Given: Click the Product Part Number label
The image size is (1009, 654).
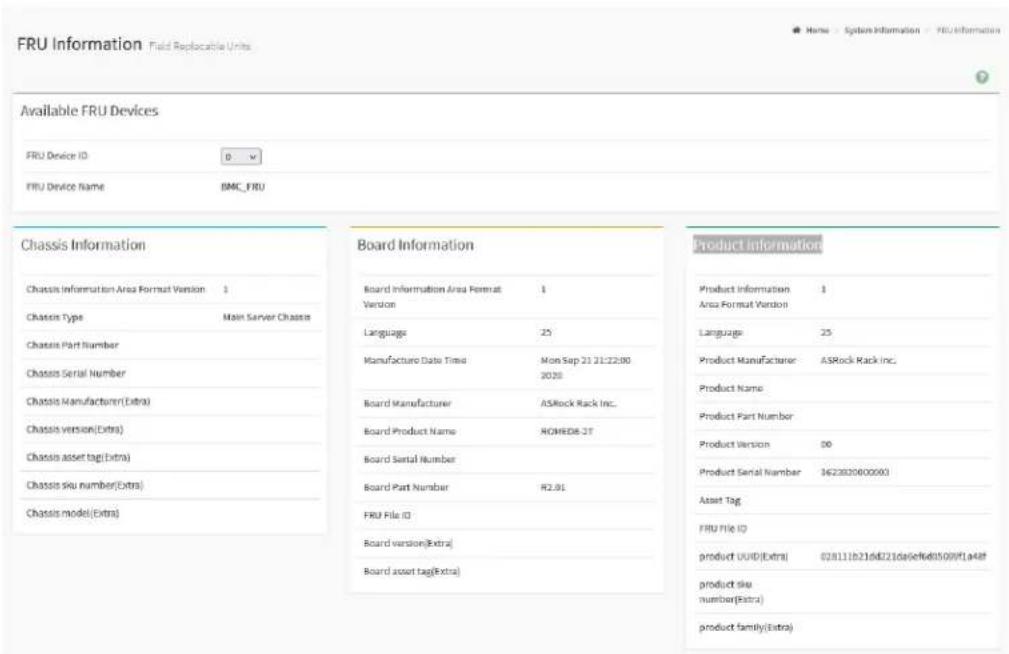Looking at the screenshot, I should click(746, 416).
